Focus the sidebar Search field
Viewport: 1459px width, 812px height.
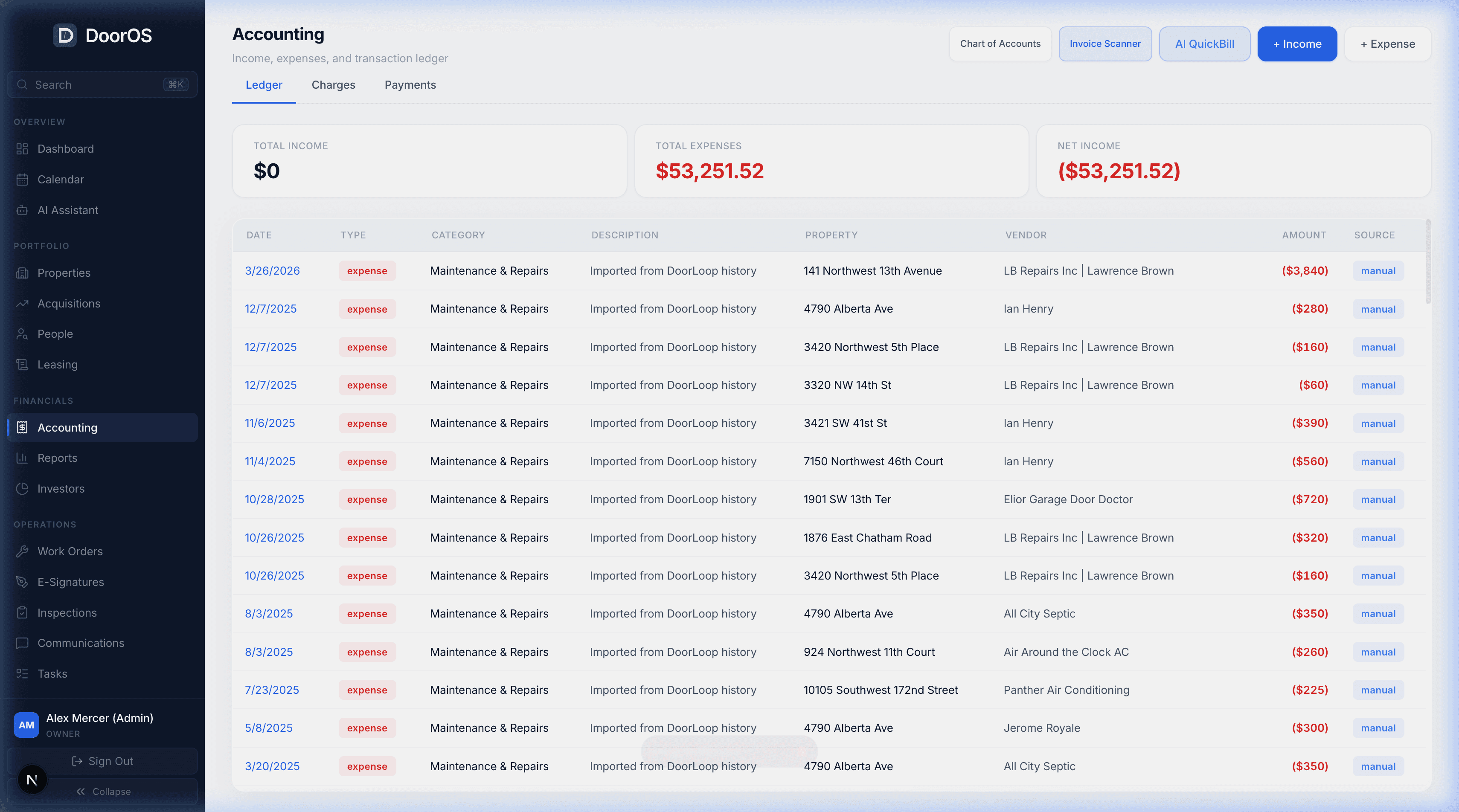pos(102,85)
